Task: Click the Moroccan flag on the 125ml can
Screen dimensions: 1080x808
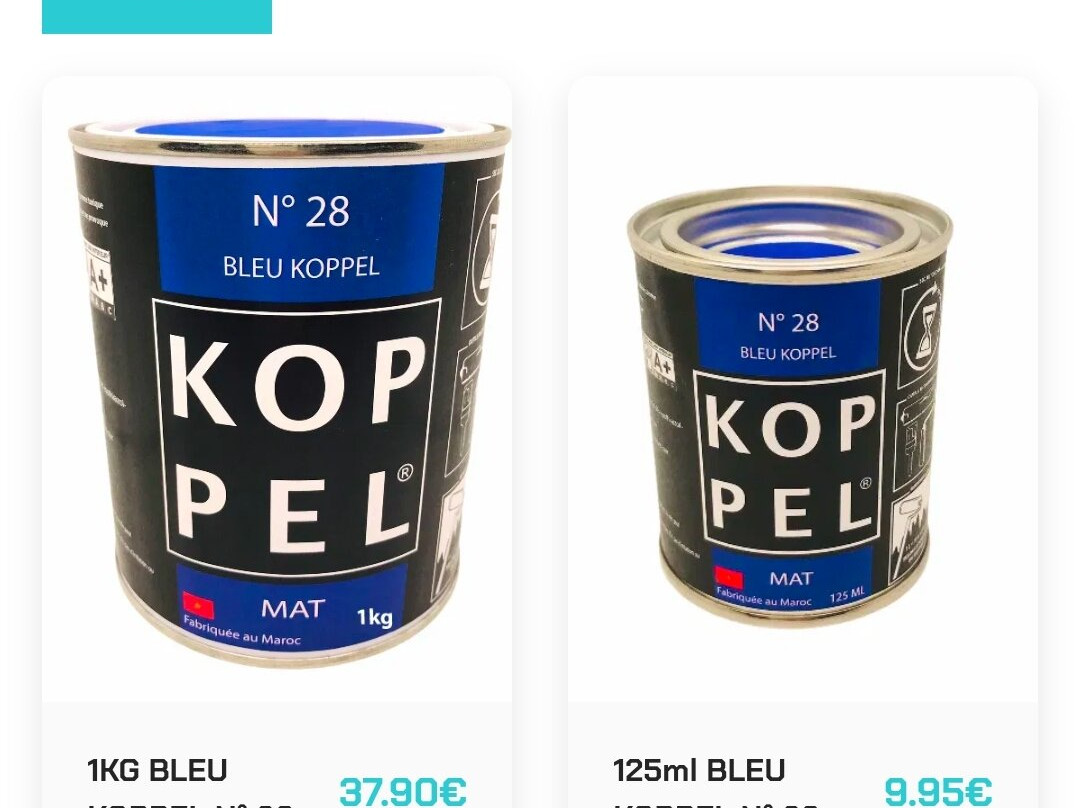Action: (x=729, y=578)
